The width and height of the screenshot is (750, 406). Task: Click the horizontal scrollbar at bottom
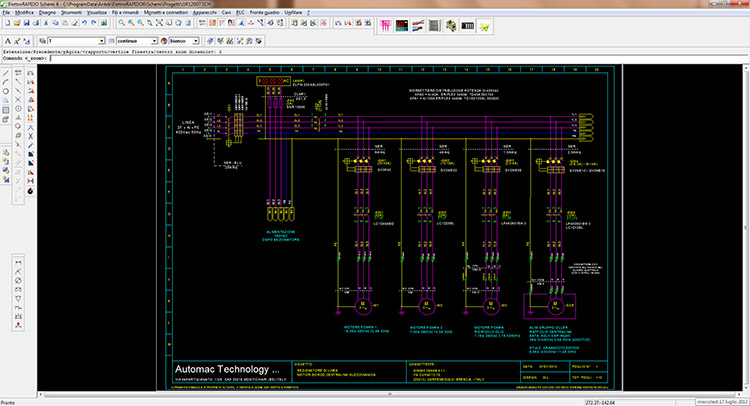coord(390,395)
